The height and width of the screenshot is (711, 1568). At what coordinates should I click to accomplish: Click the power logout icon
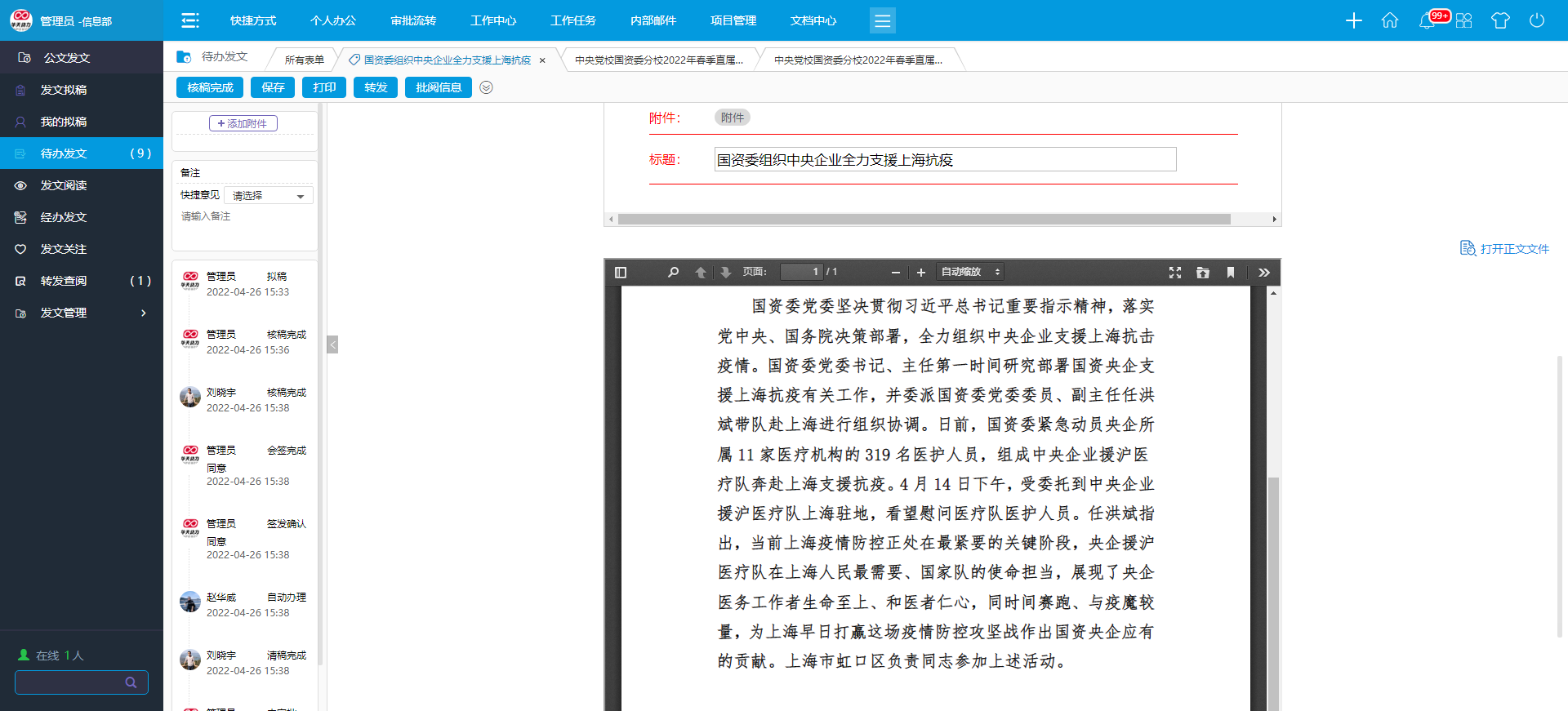pos(1537,20)
